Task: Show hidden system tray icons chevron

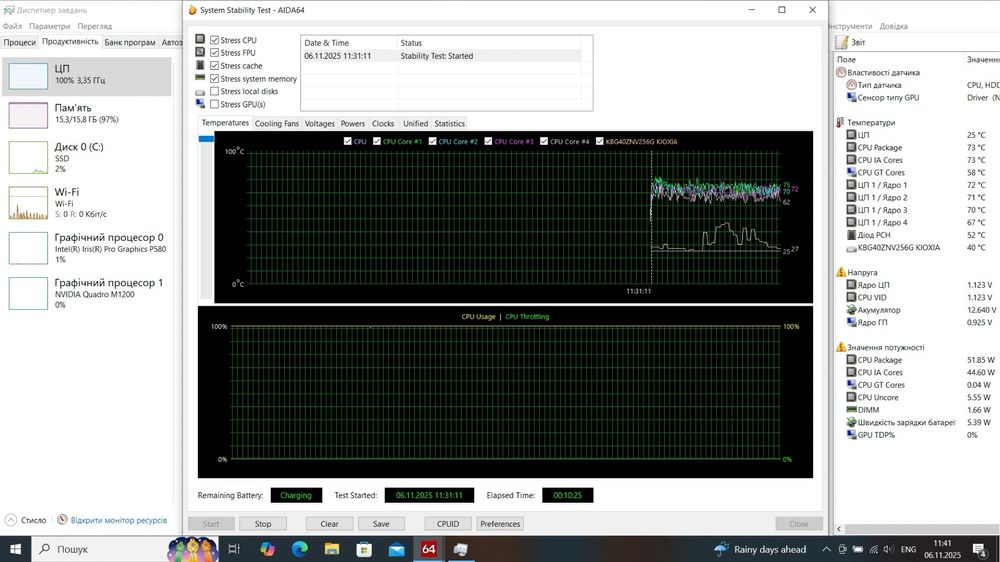Action: click(826, 549)
